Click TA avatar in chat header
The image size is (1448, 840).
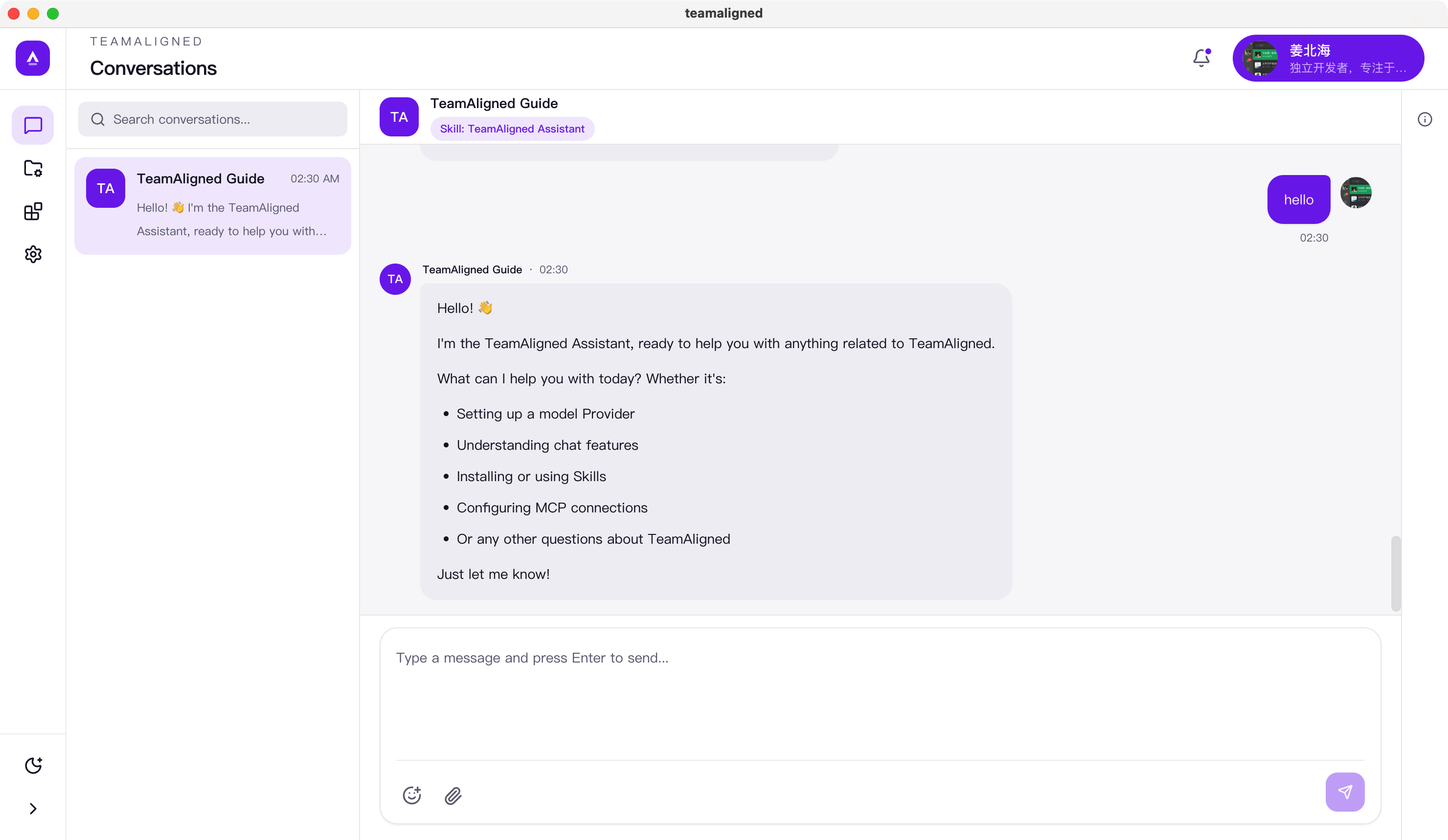tap(399, 116)
